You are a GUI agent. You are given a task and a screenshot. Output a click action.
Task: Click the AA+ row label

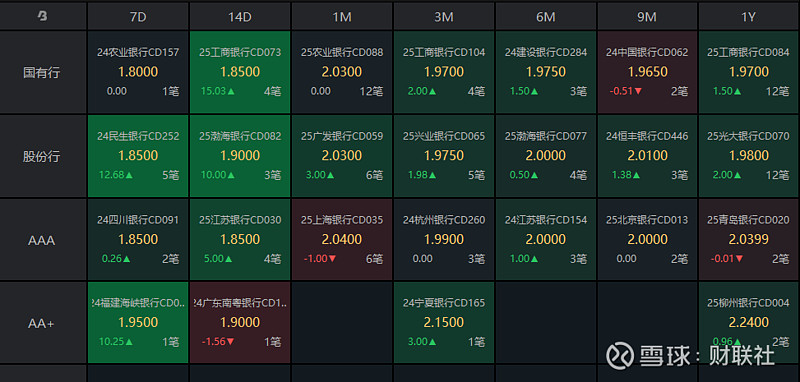pyautogui.click(x=42, y=323)
